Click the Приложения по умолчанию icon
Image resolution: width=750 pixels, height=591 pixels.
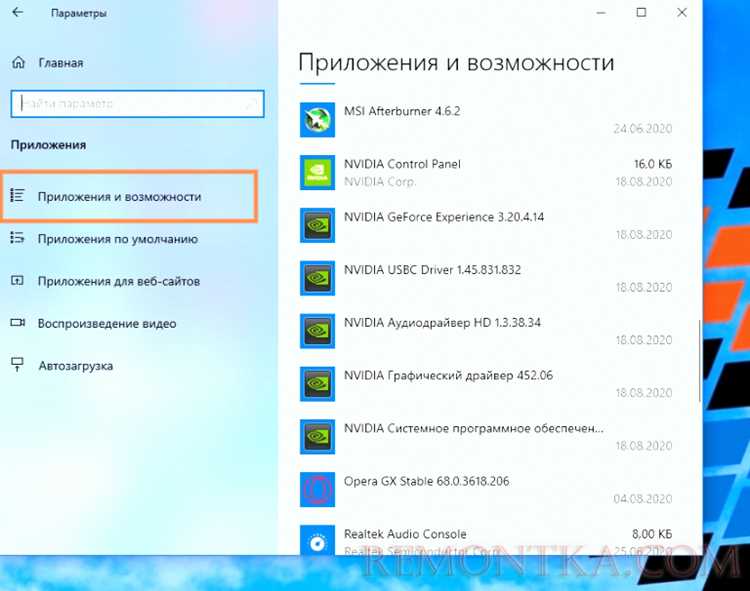(x=18, y=238)
